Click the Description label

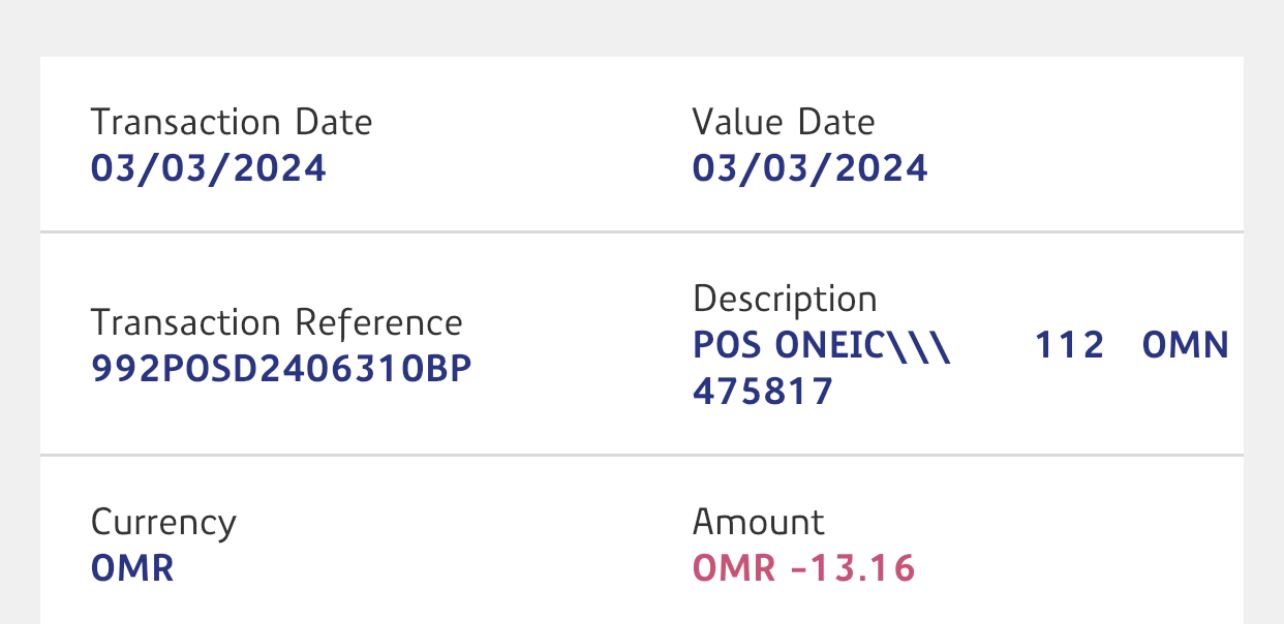pos(784,299)
